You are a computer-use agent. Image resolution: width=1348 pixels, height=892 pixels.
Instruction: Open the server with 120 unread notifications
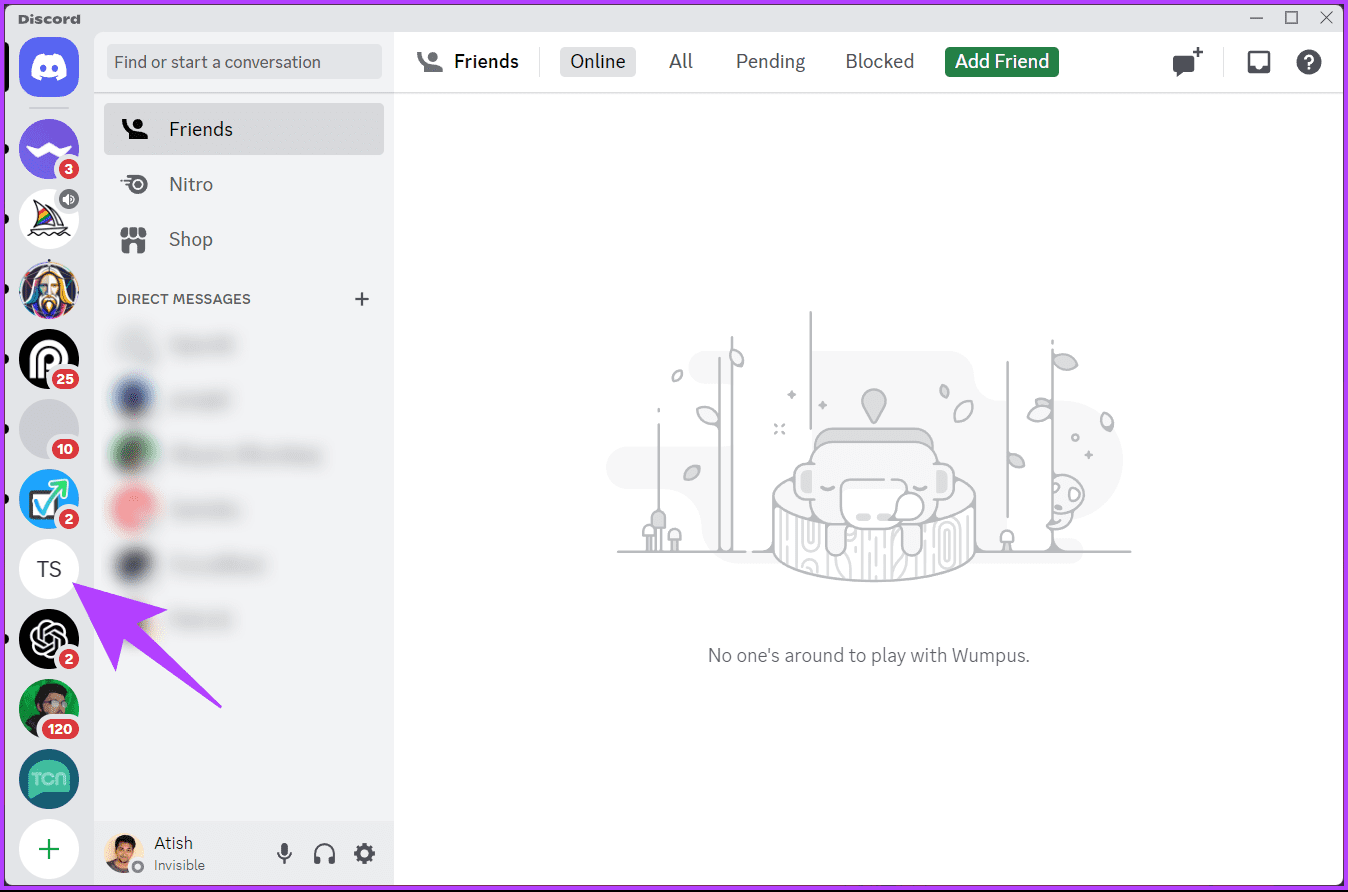click(x=48, y=708)
